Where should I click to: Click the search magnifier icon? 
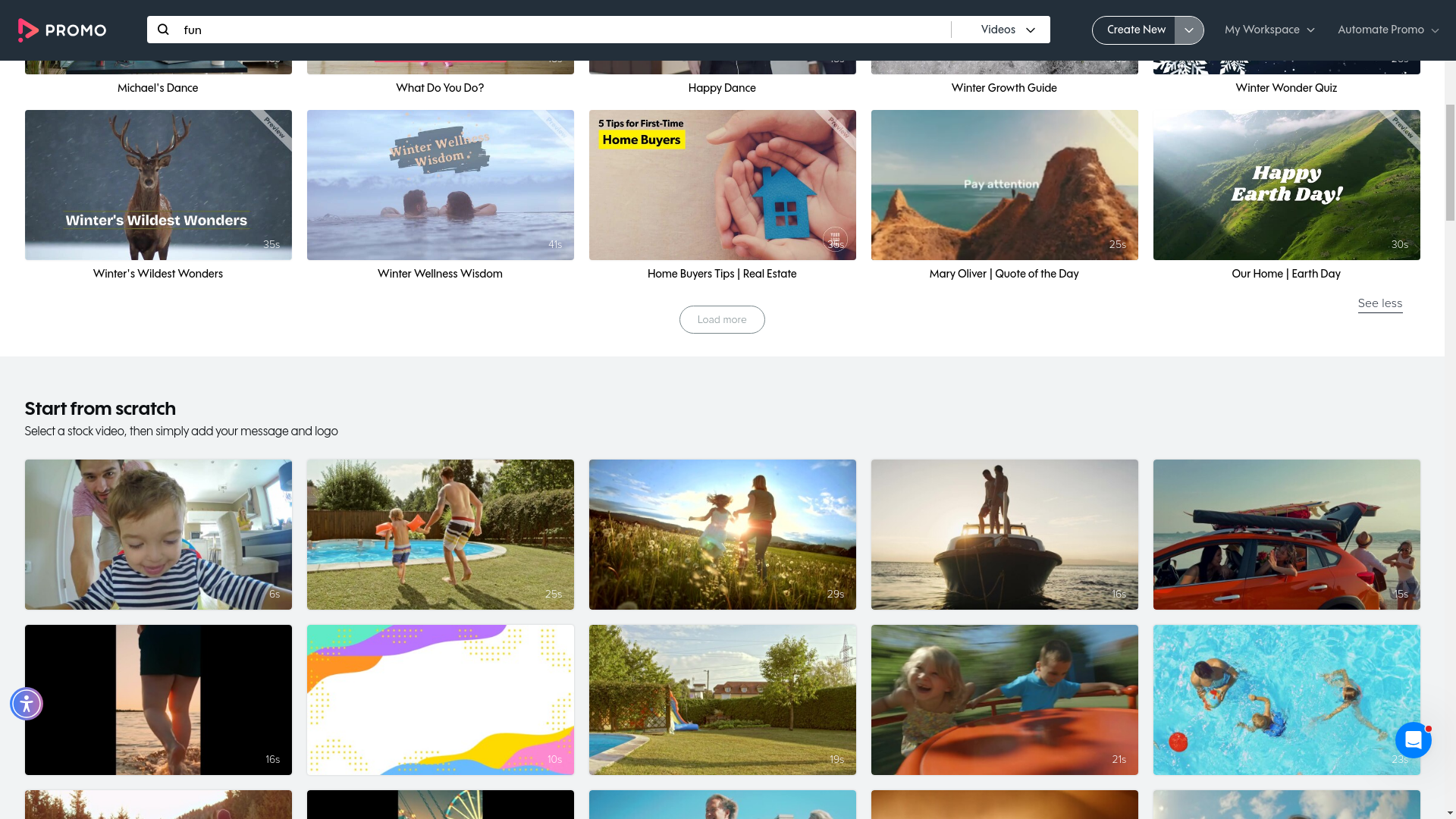[x=163, y=30]
